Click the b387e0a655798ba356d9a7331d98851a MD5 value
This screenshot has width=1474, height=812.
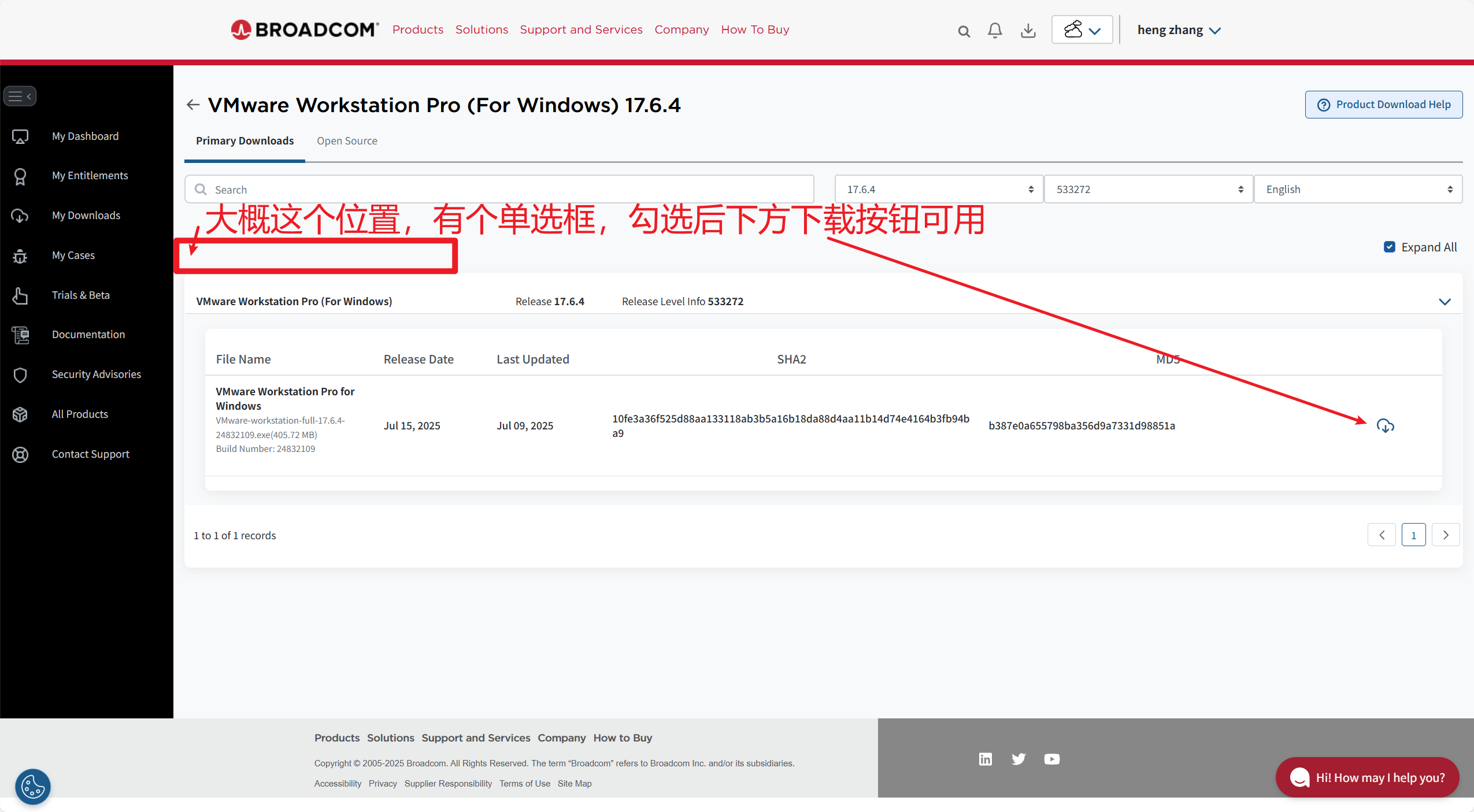tap(1082, 426)
